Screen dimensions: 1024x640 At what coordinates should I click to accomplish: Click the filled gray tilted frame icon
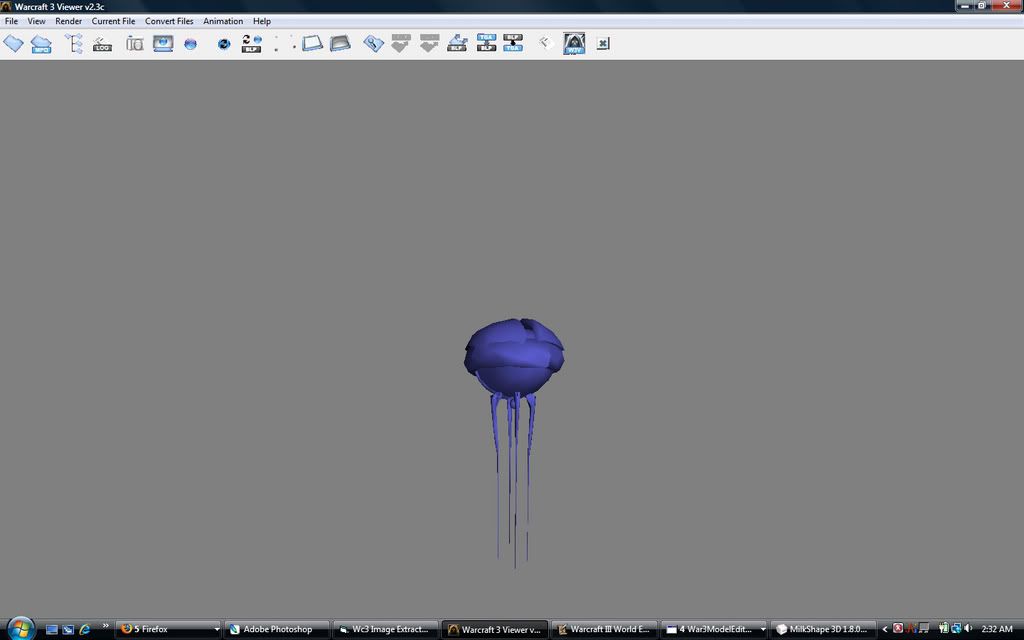[340, 44]
